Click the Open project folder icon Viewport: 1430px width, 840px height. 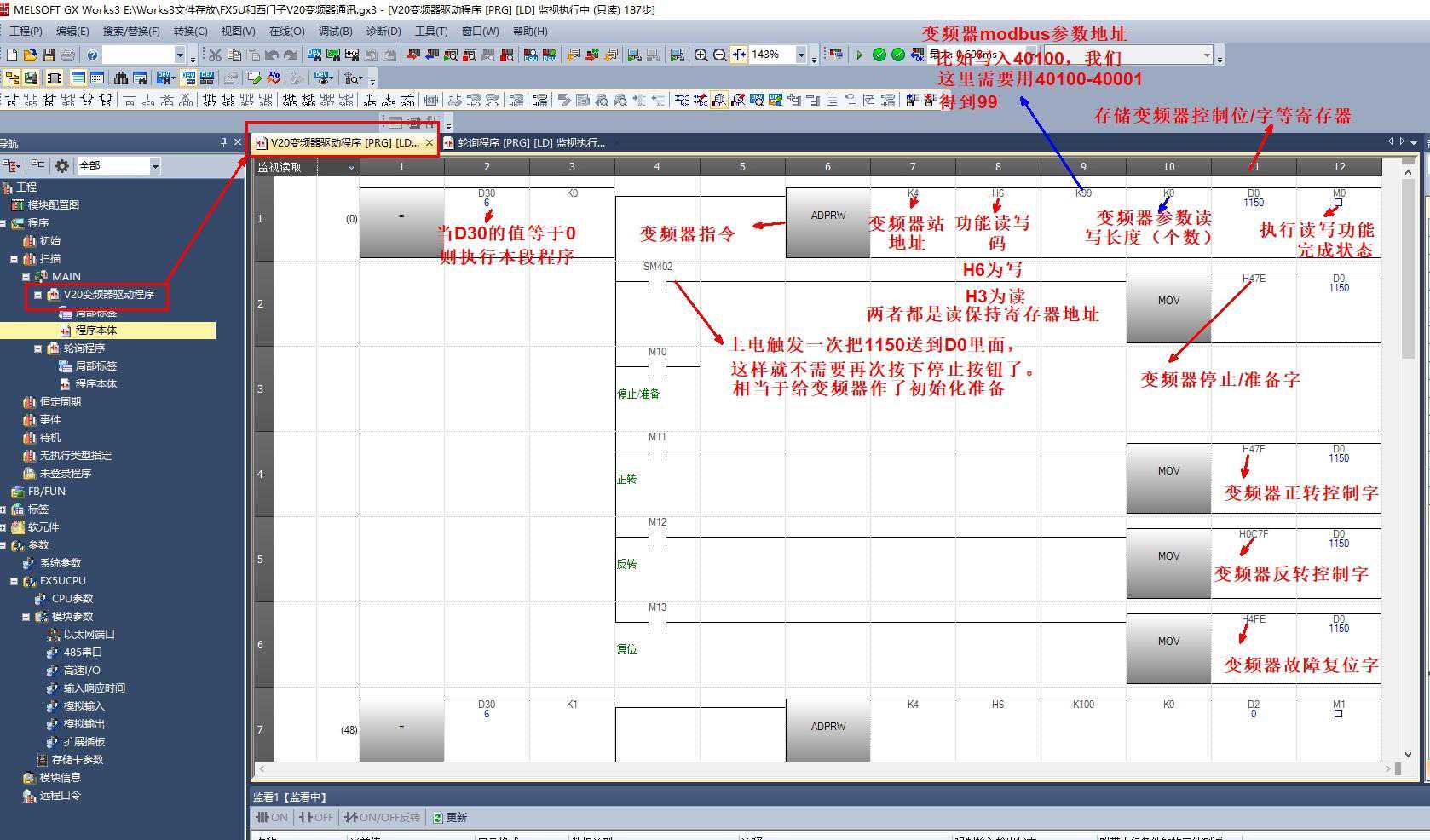coord(30,55)
